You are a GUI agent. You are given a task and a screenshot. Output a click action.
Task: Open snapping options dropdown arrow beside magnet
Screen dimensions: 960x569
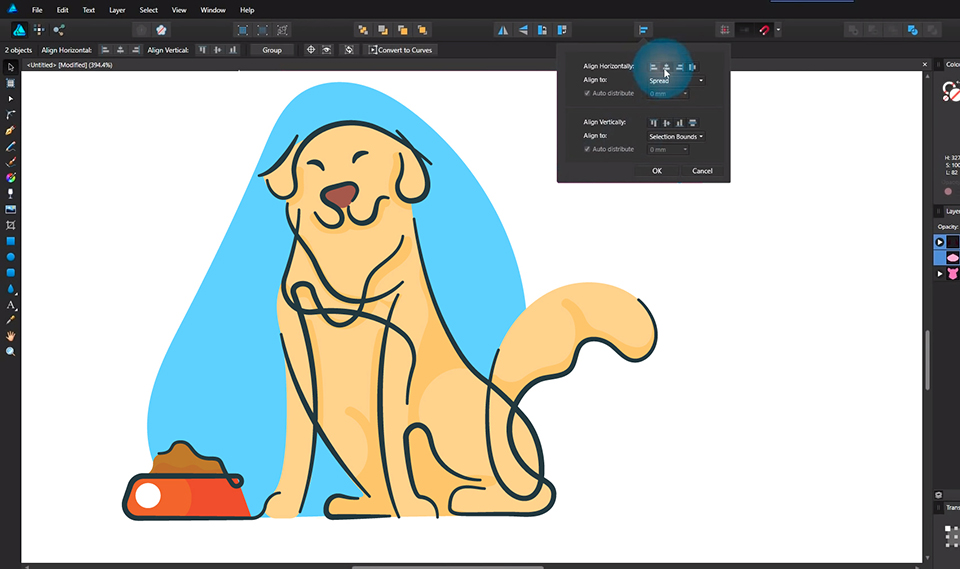click(778, 30)
